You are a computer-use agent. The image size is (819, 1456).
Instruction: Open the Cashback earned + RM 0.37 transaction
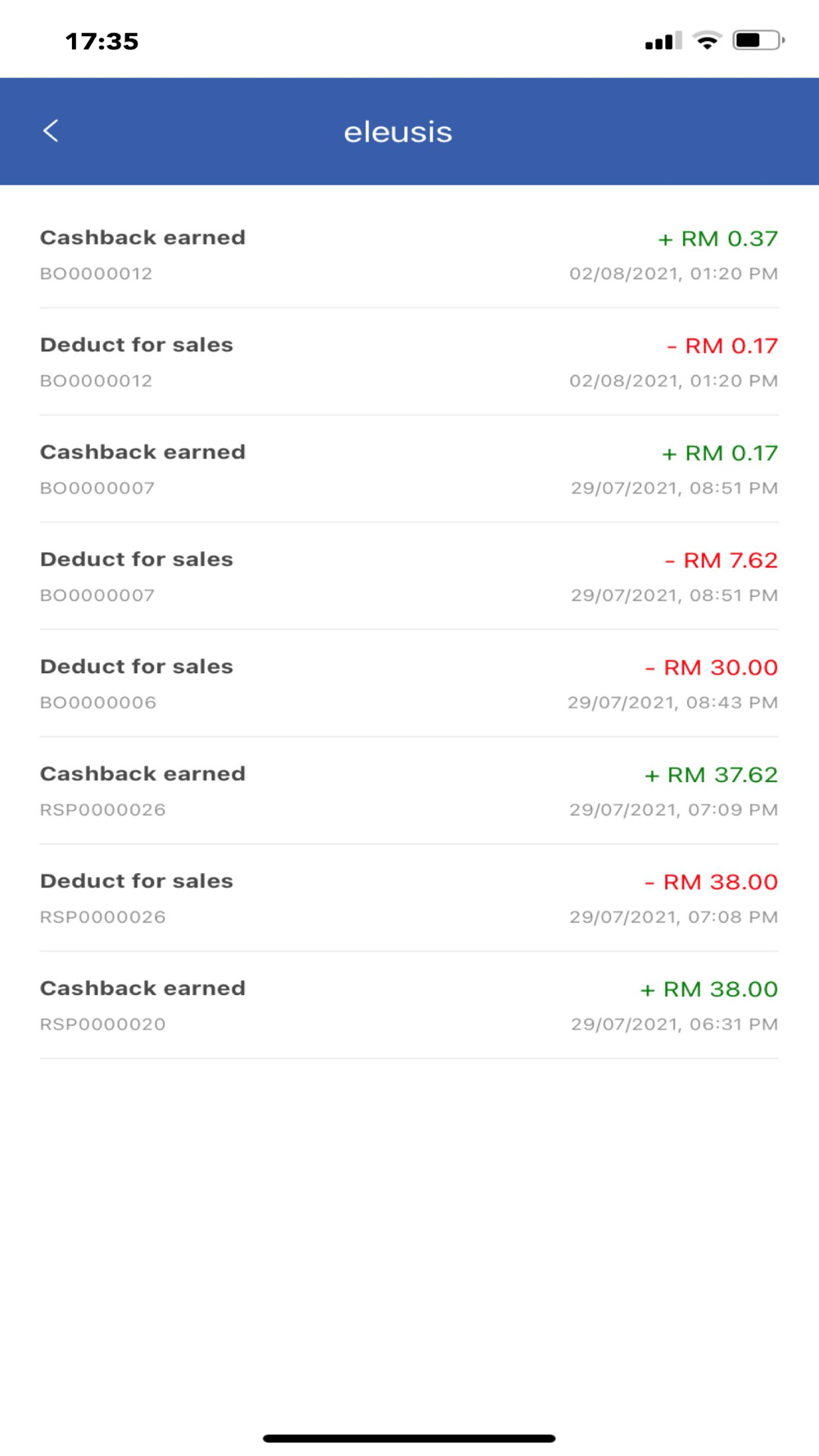[409, 255]
